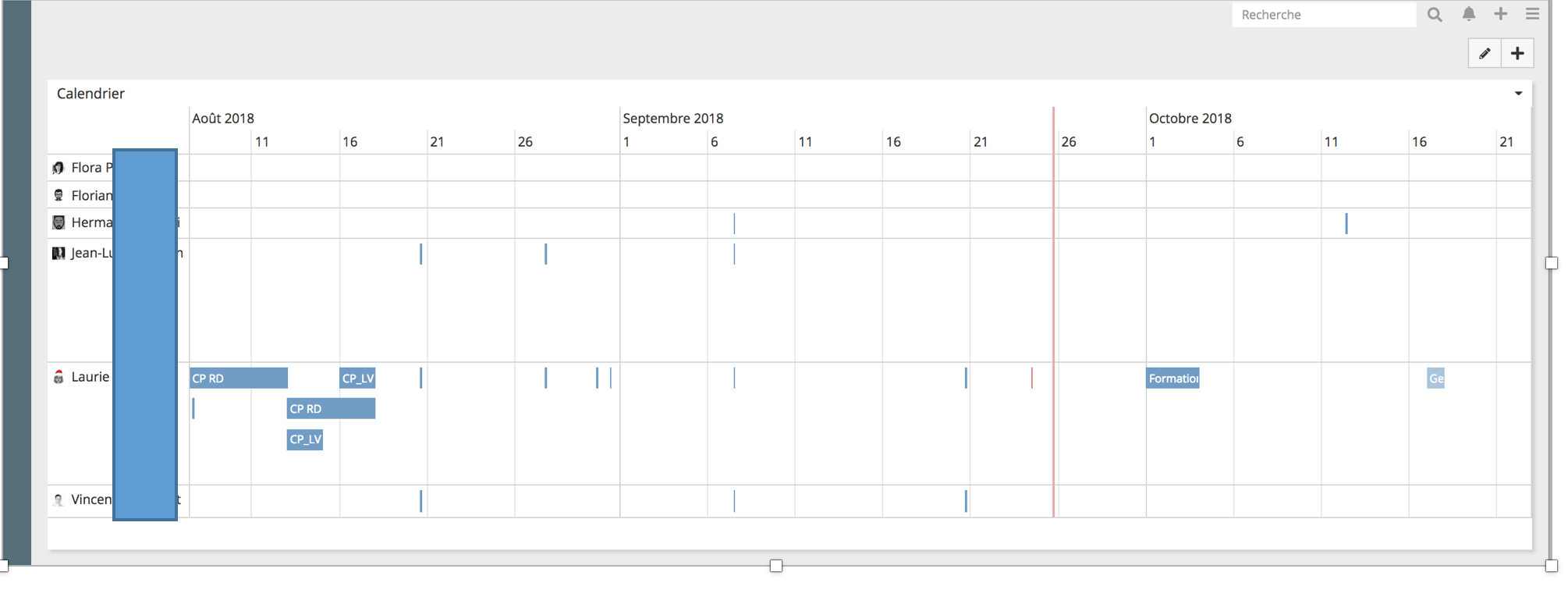This screenshot has height=590, width=1568.
Task: Click the Laurie name label
Action: pyautogui.click(x=90, y=377)
